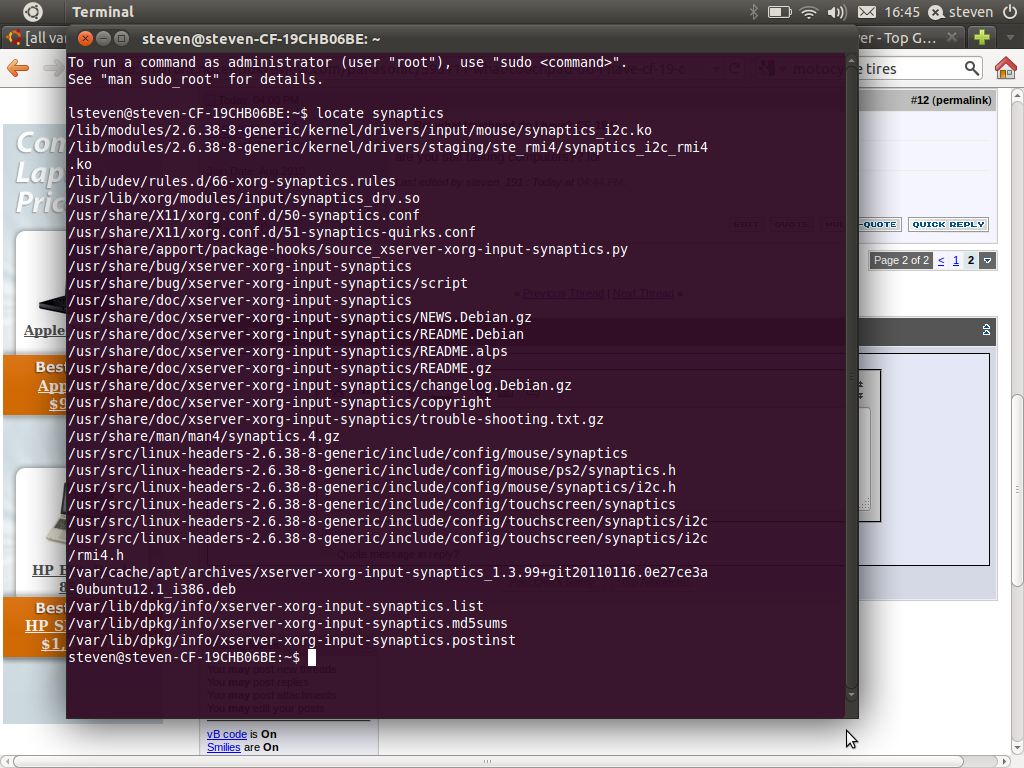The height and width of the screenshot is (768, 1024).
Task: Click terminal line 'README.alps'
Action: (x=288, y=351)
